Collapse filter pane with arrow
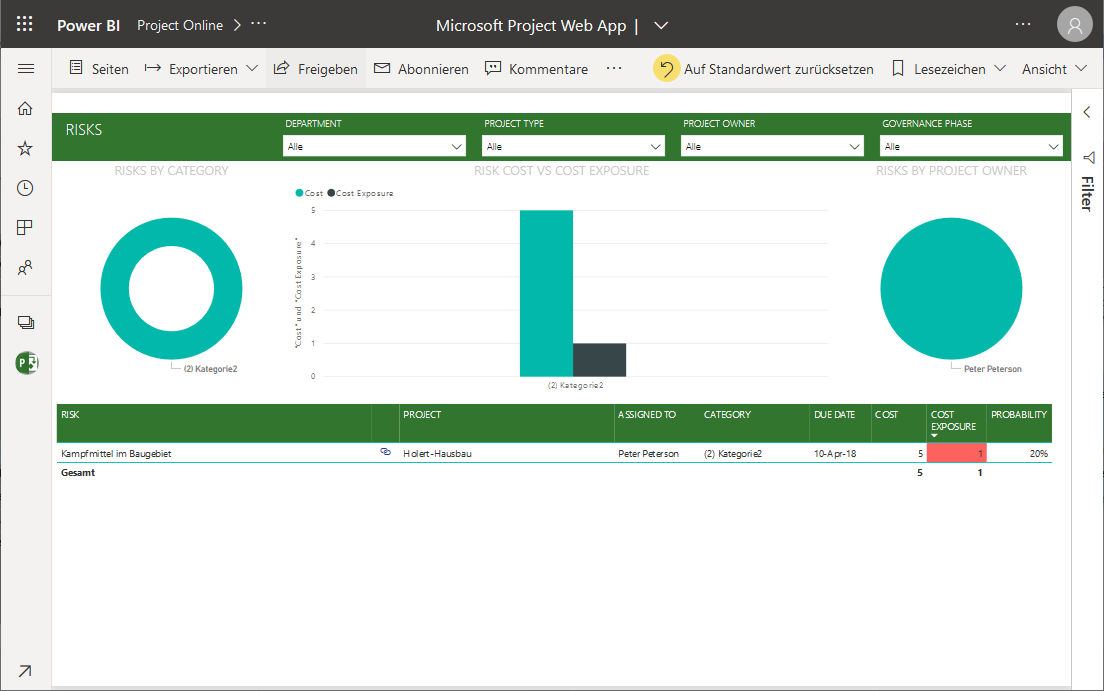Screen dimensions: 1104x691 point(1087,111)
